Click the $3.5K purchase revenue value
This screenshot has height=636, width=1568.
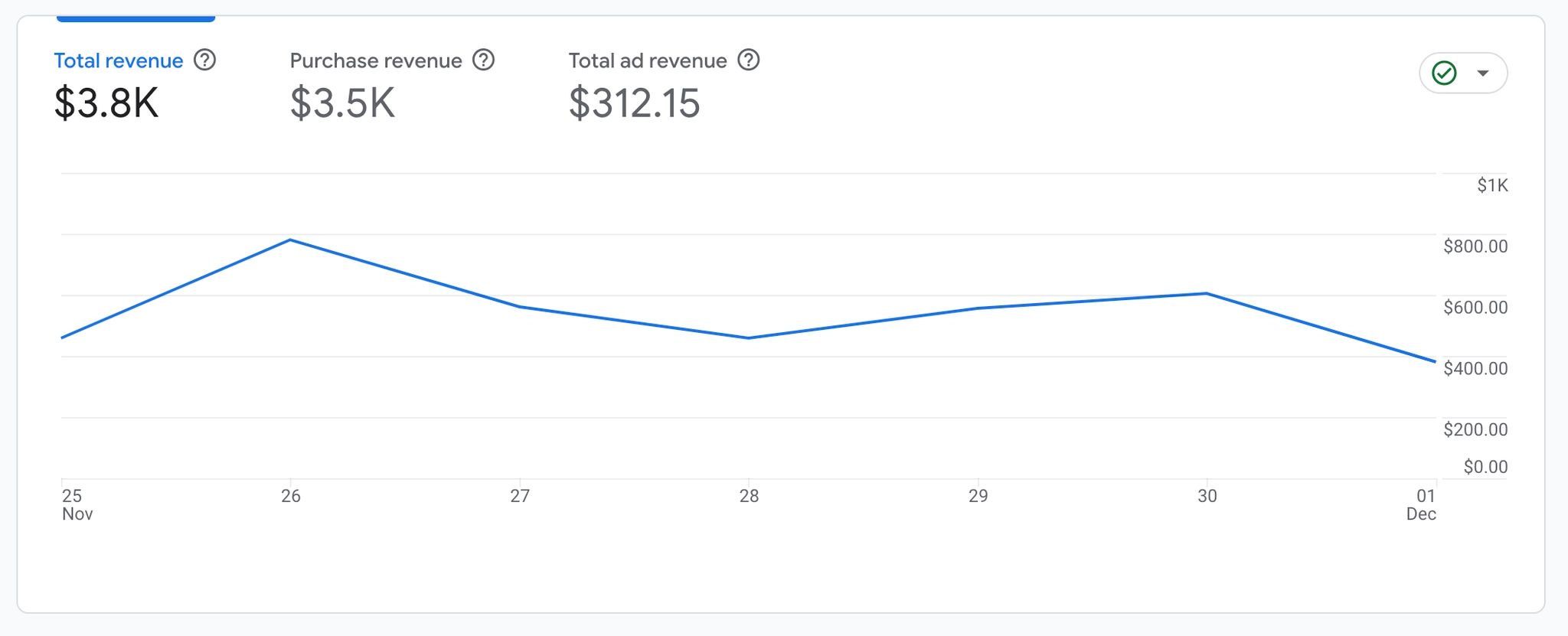tap(342, 103)
